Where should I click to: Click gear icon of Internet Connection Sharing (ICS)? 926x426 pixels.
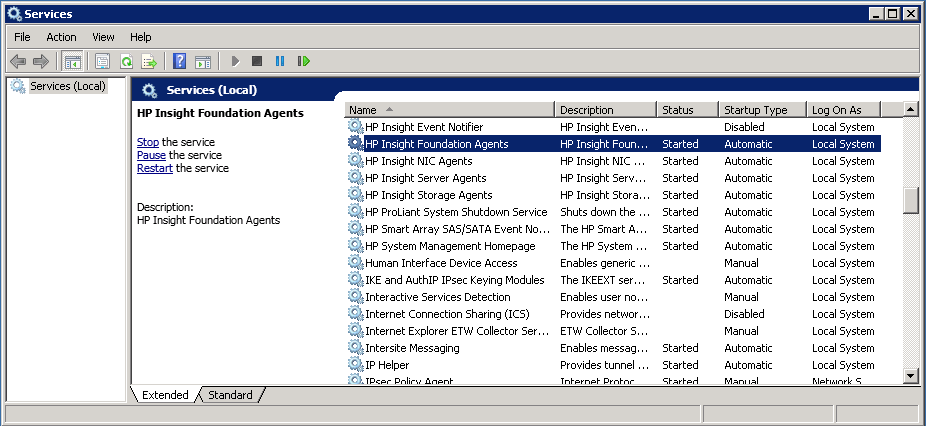[x=355, y=314]
